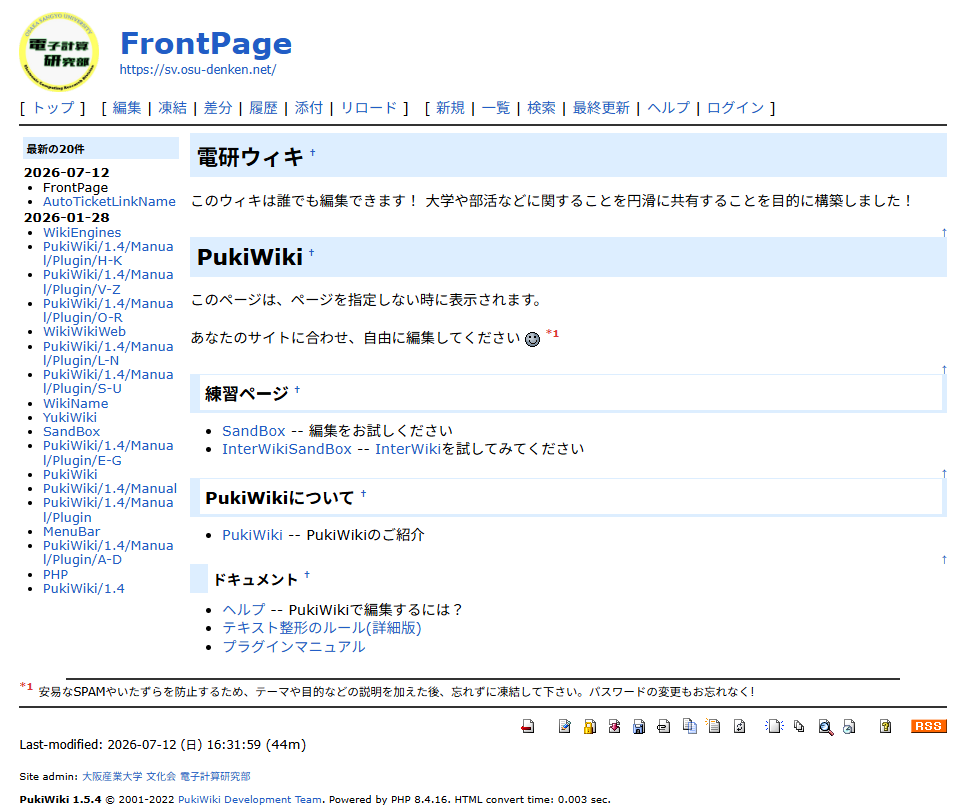The height and width of the screenshot is (805, 962).
Task: Open 一覧 page list link
Action: pos(496,108)
